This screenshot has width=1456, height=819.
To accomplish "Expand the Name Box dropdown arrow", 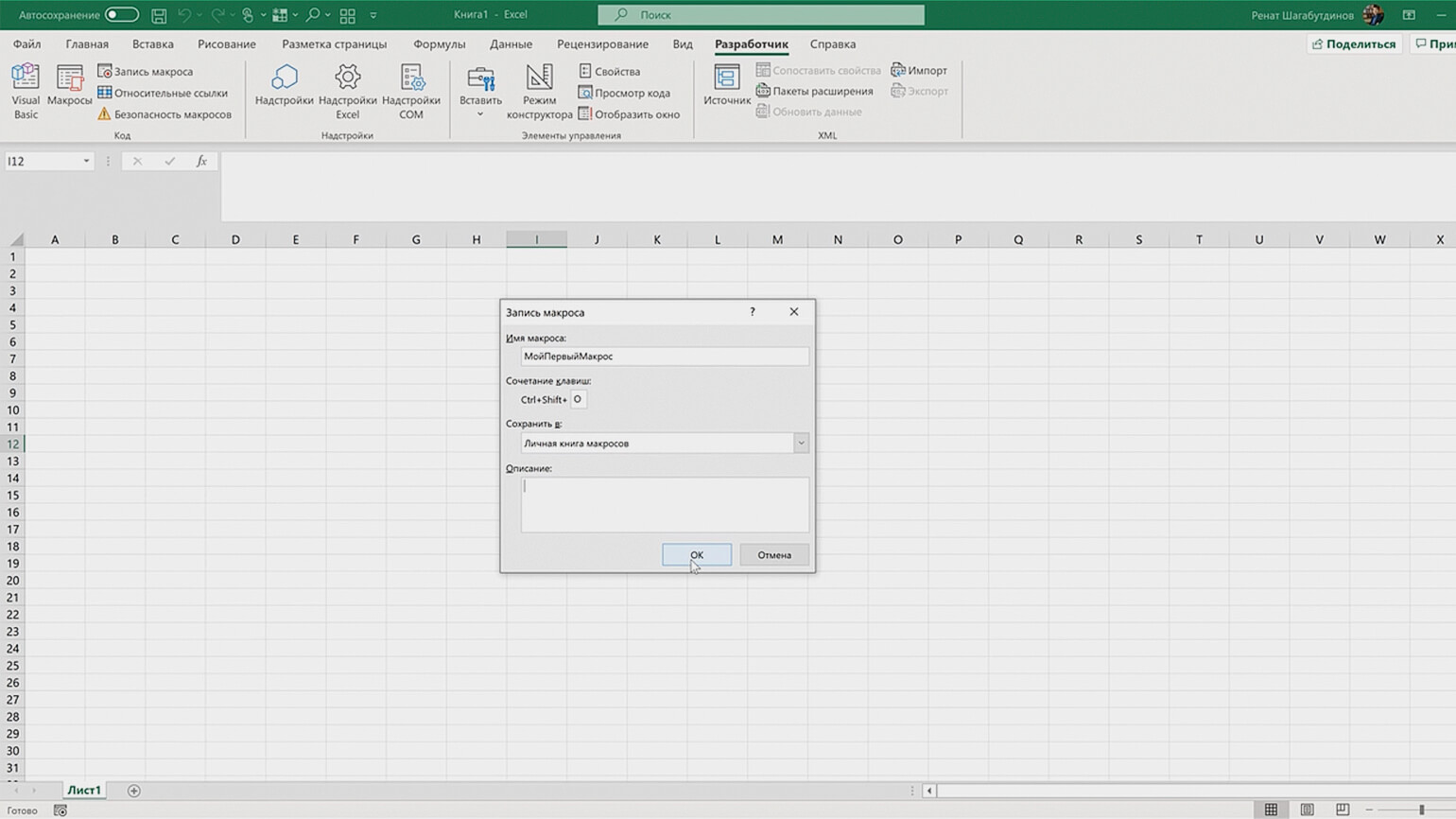I will pyautogui.click(x=86, y=162).
